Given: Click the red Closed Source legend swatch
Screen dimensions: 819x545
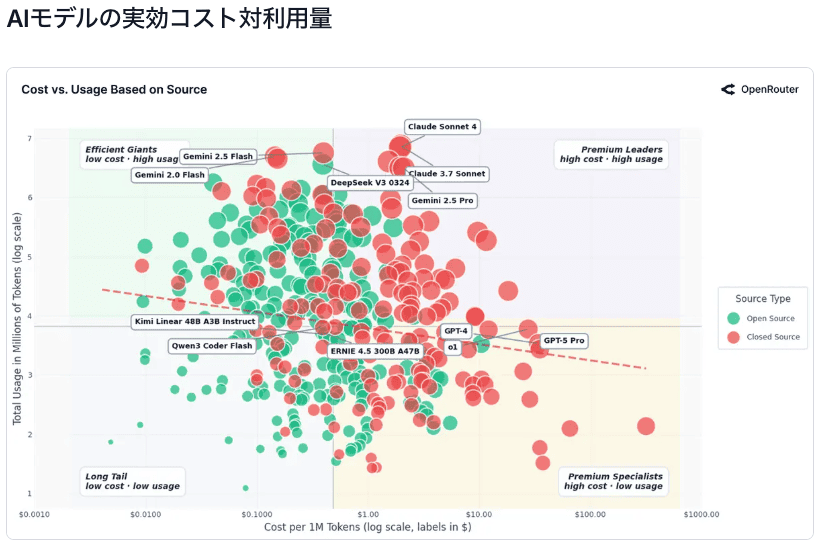Looking at the screenshot, I should click(733, 337).
